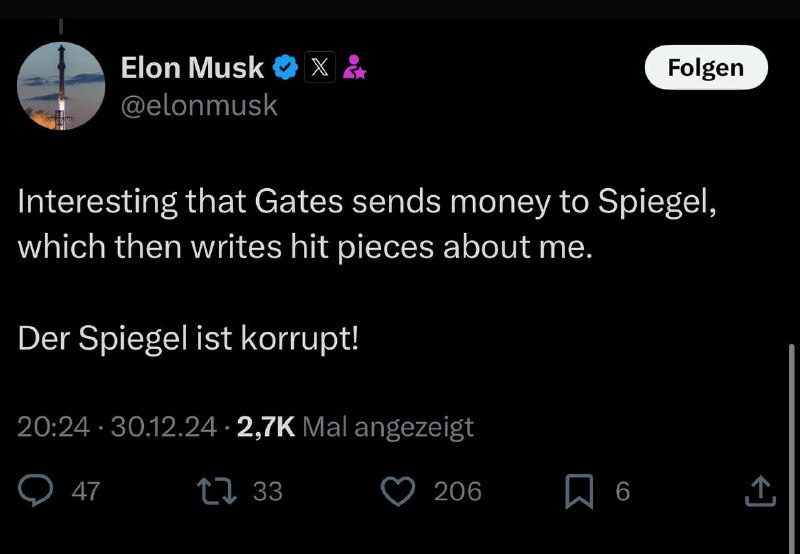Like the post with the heart icon
This screenshot has height=554, width=800.
[398, 491]
